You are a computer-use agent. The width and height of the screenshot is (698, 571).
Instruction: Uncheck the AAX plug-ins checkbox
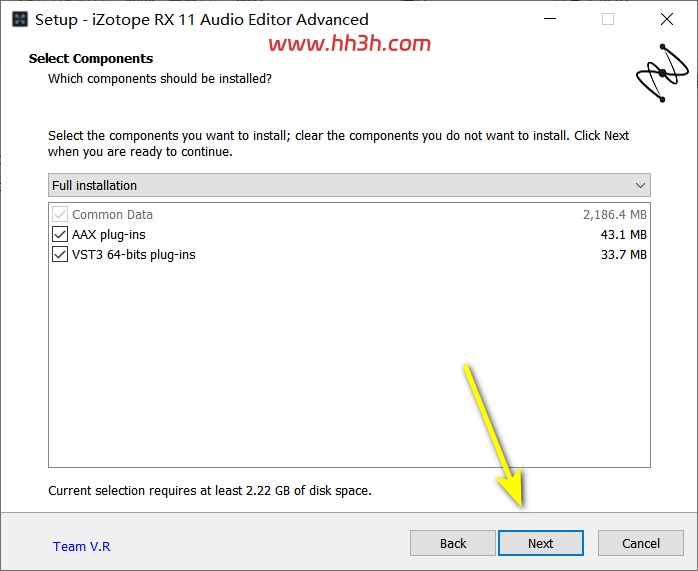click(60, 235)
